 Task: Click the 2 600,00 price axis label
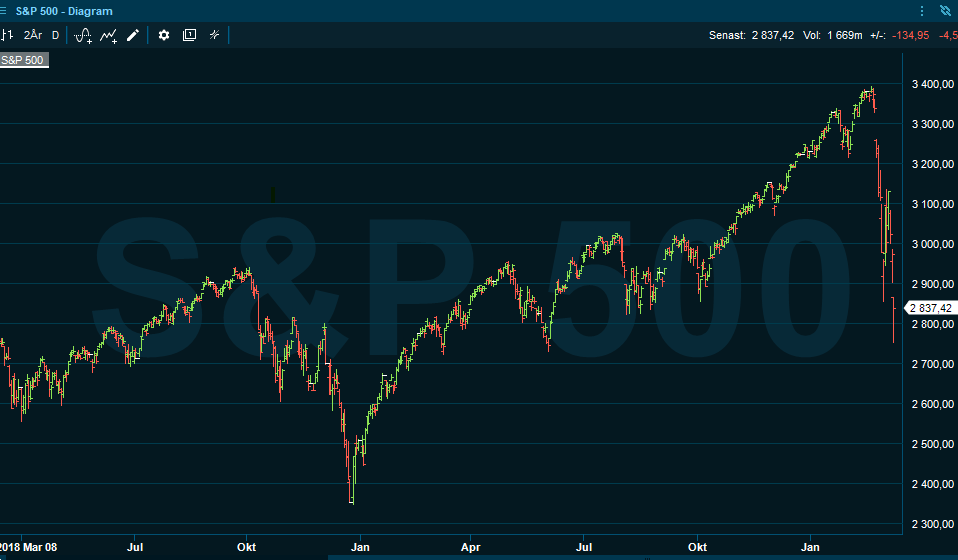[932, 404]
